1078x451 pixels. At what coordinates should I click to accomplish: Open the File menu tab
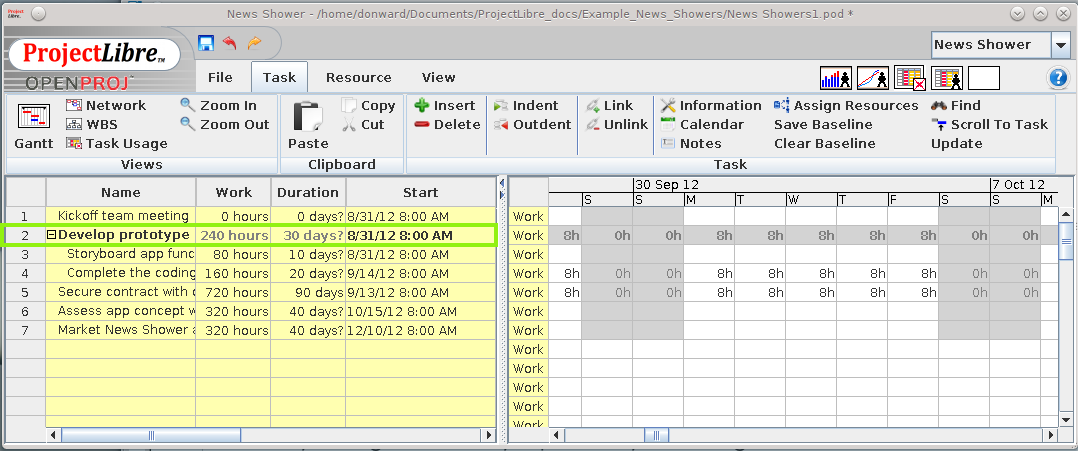pyautogui.click(x=220, y=78)
